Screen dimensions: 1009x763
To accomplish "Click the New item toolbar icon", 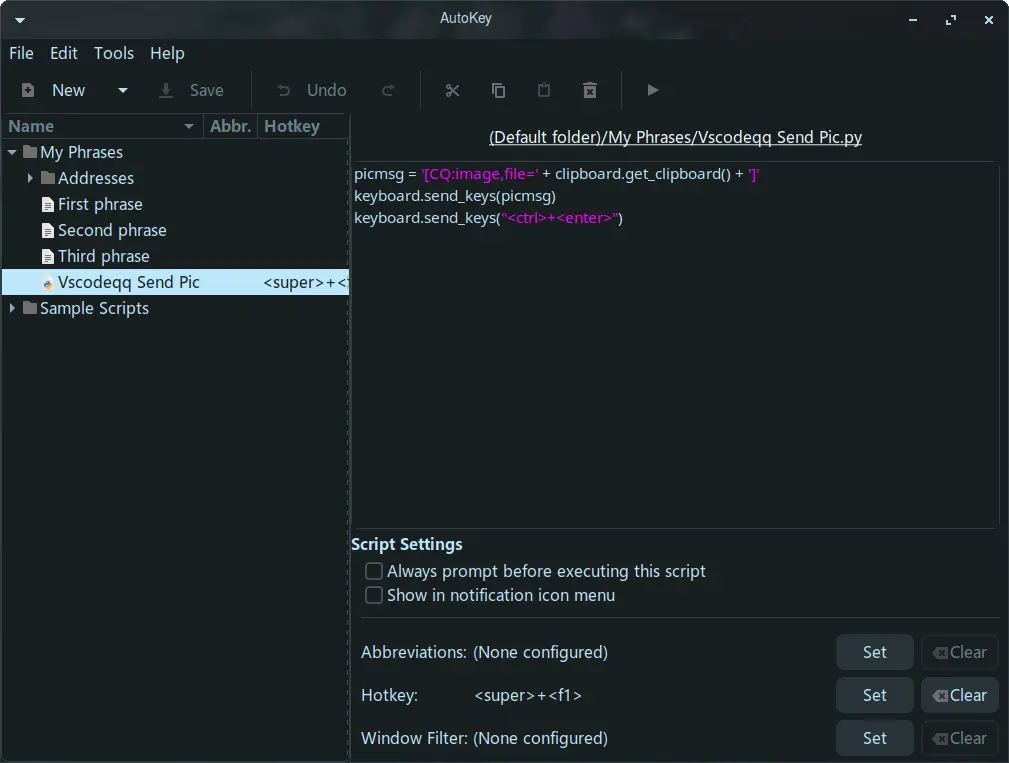I will 29,90.
